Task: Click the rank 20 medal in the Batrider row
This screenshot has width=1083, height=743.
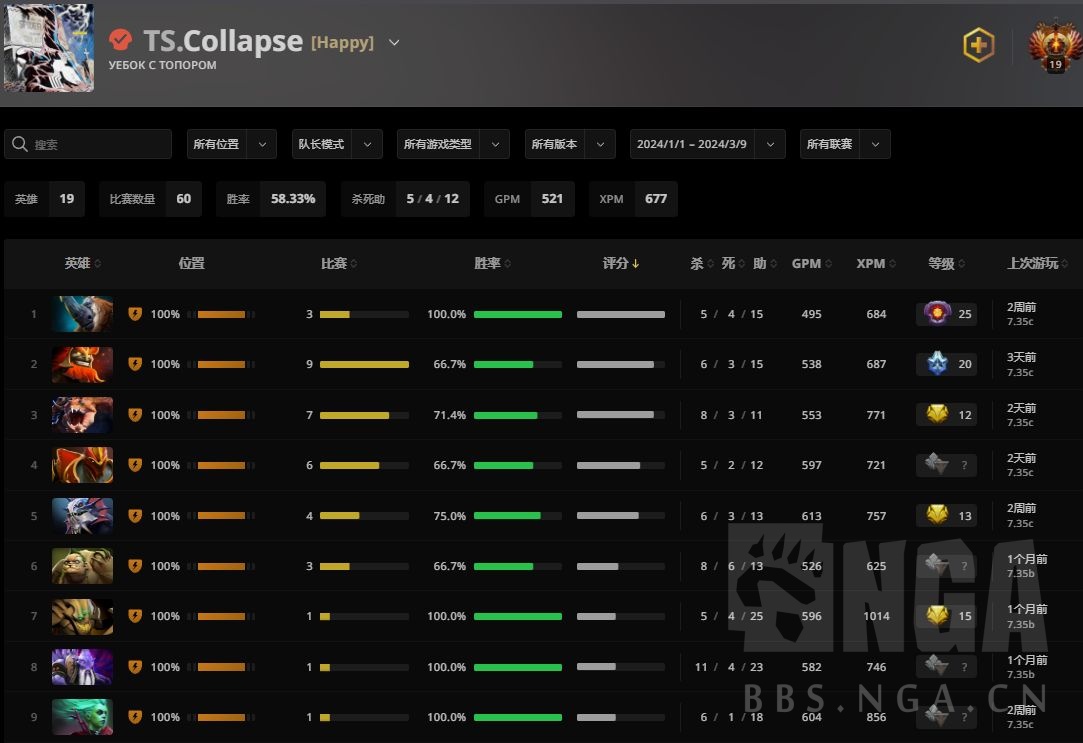Action: (x=946, y=363)
